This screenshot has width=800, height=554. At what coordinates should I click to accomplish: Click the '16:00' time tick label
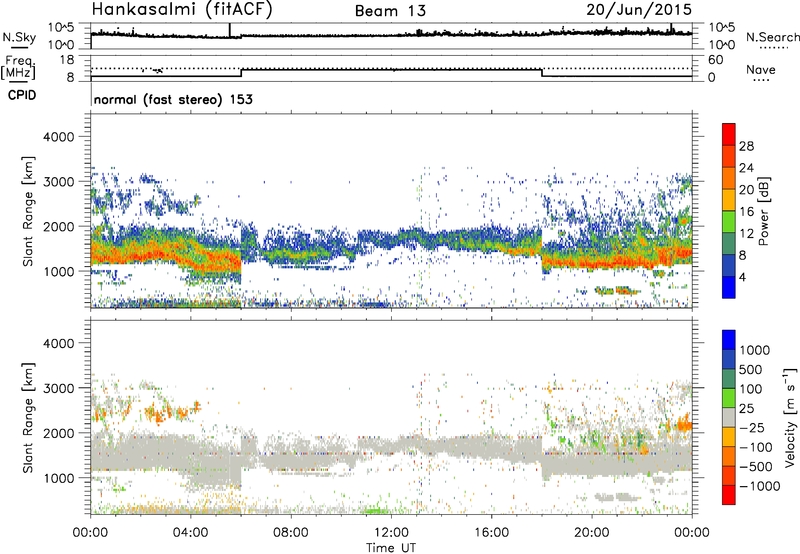point(491,533)
